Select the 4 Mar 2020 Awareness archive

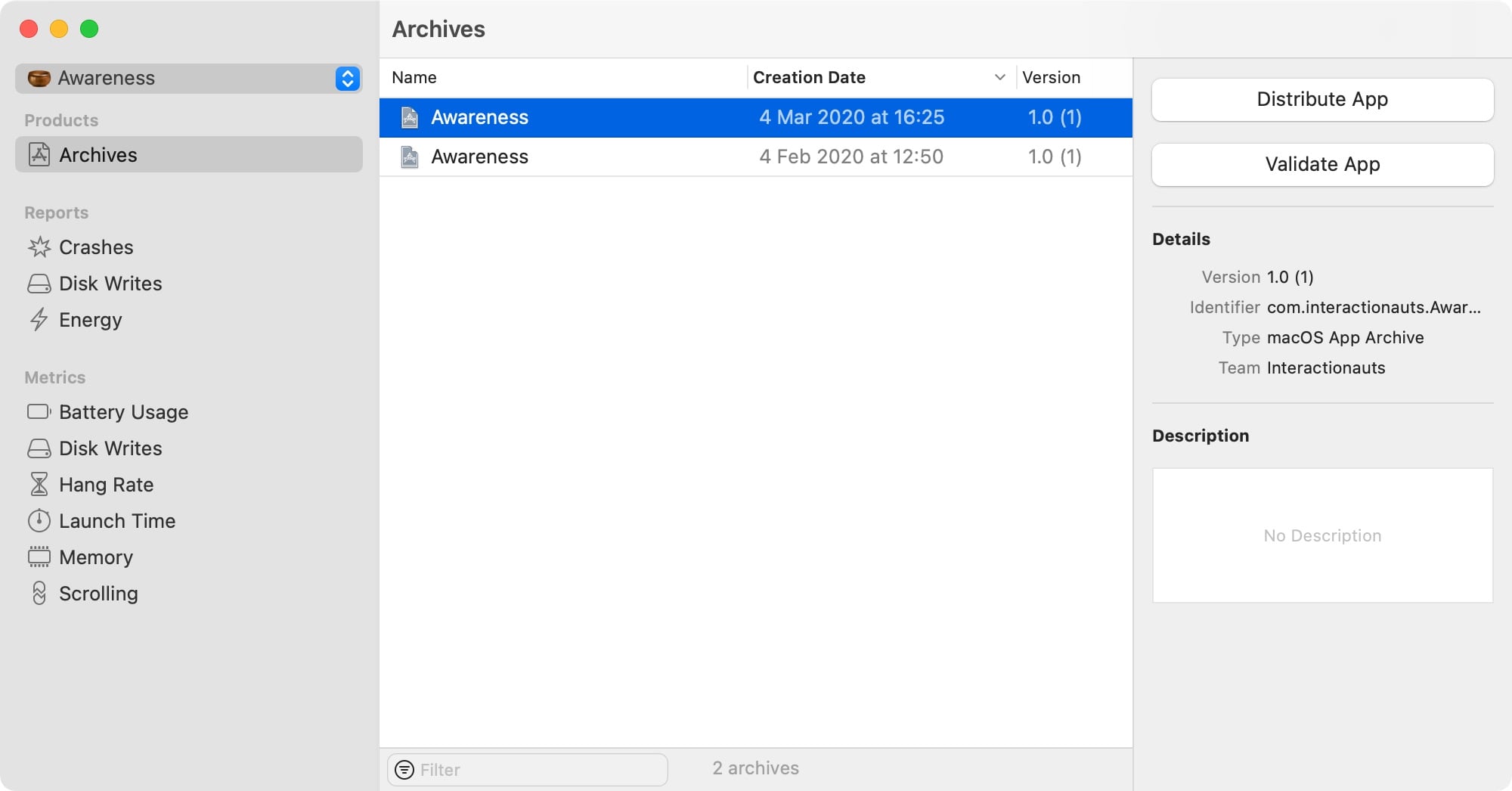(756, 117)
